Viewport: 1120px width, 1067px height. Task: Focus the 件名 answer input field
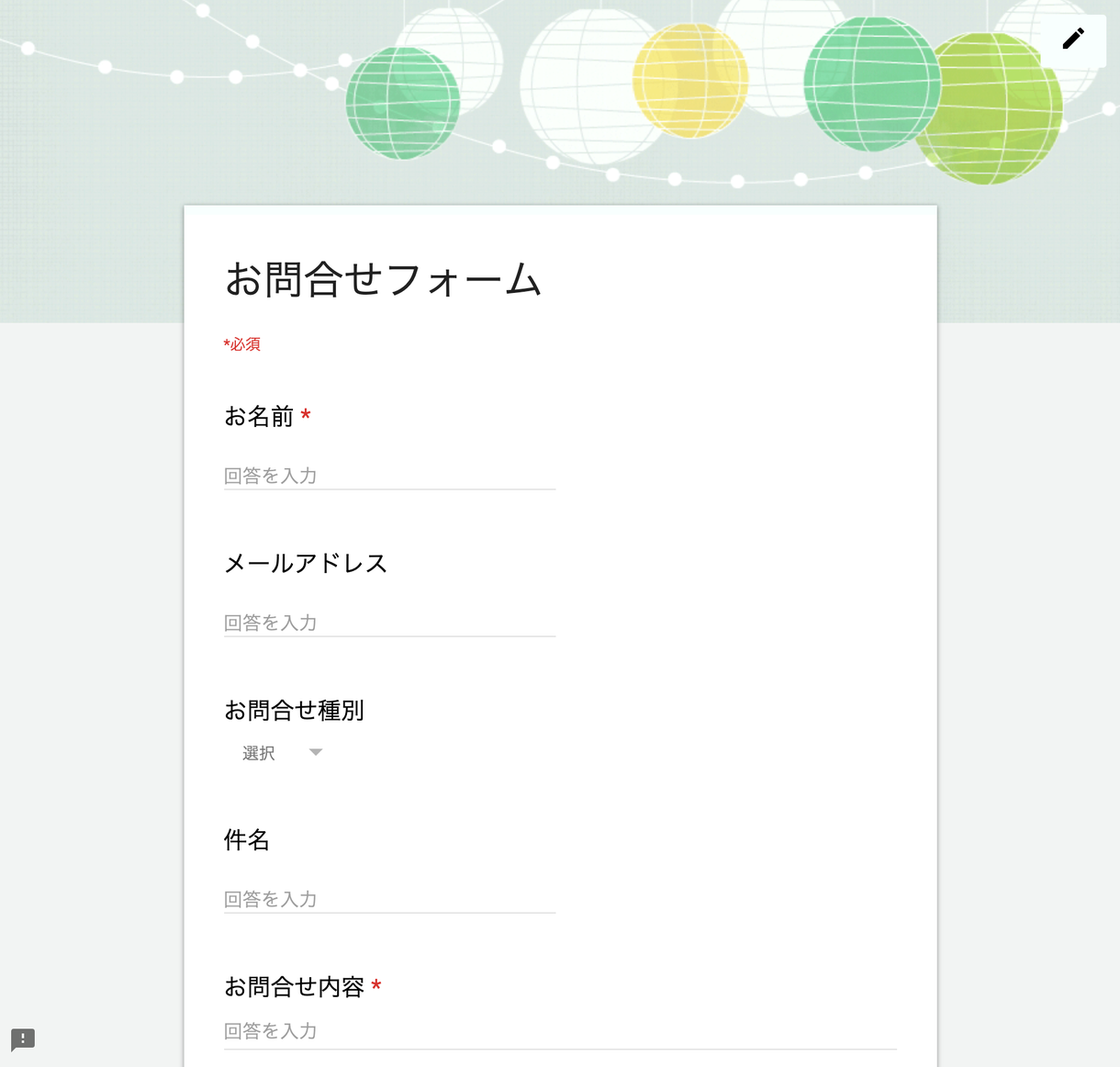389,899
